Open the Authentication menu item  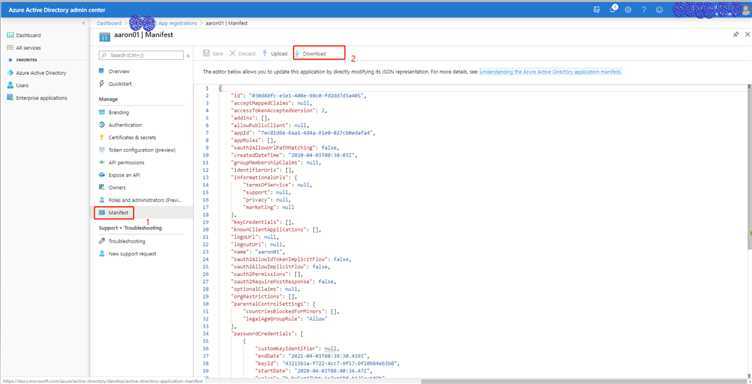(120, 125)
